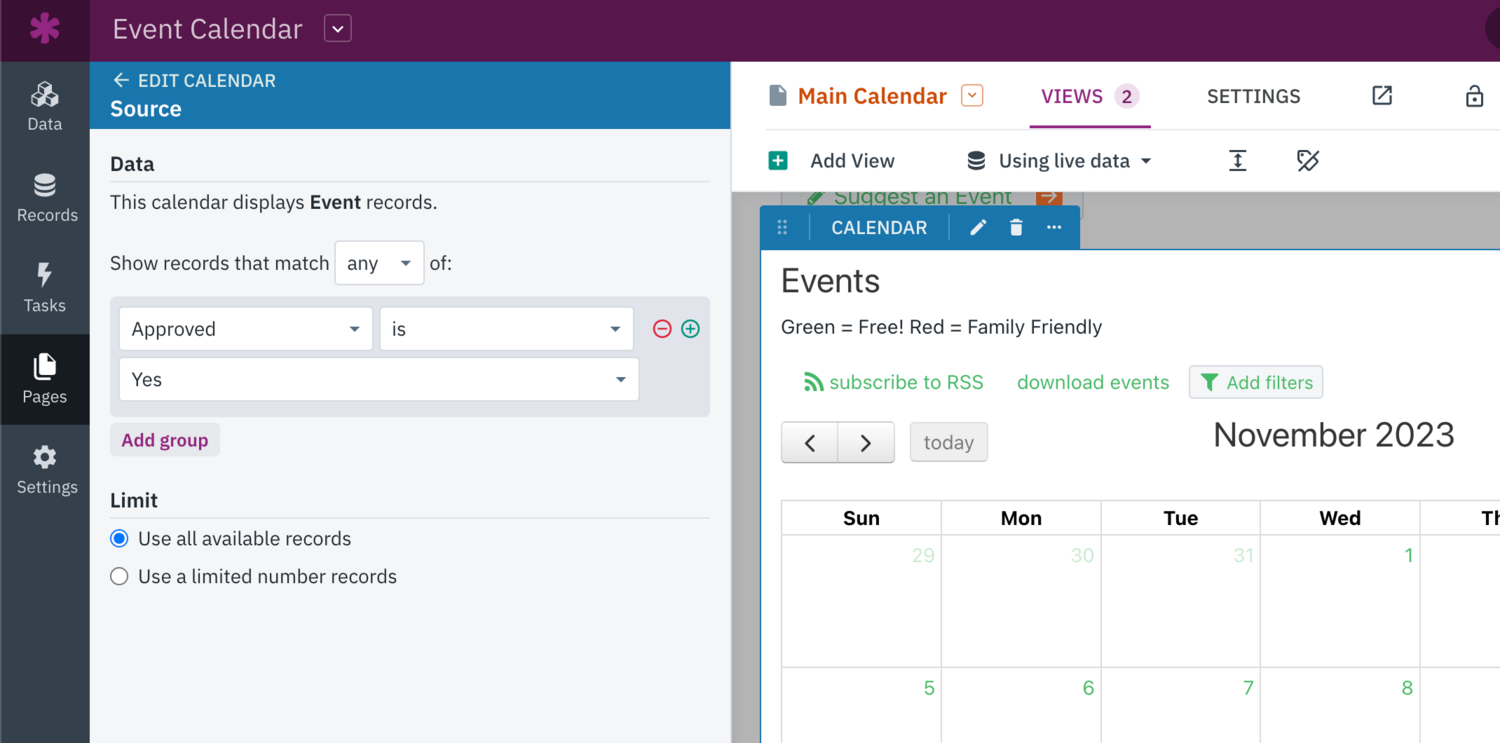
Task: Open the Tasks section in the left sidebar
Action: click(44, 289)
